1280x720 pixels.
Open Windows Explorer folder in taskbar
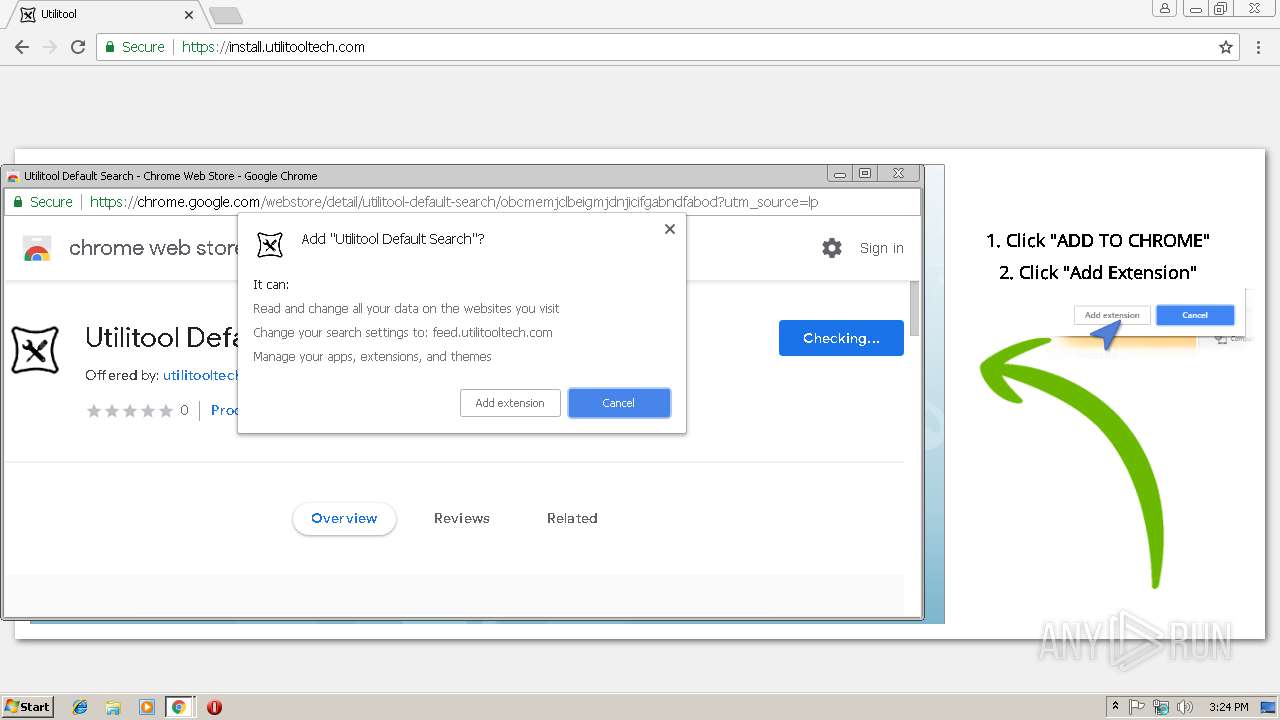[113, 707]
